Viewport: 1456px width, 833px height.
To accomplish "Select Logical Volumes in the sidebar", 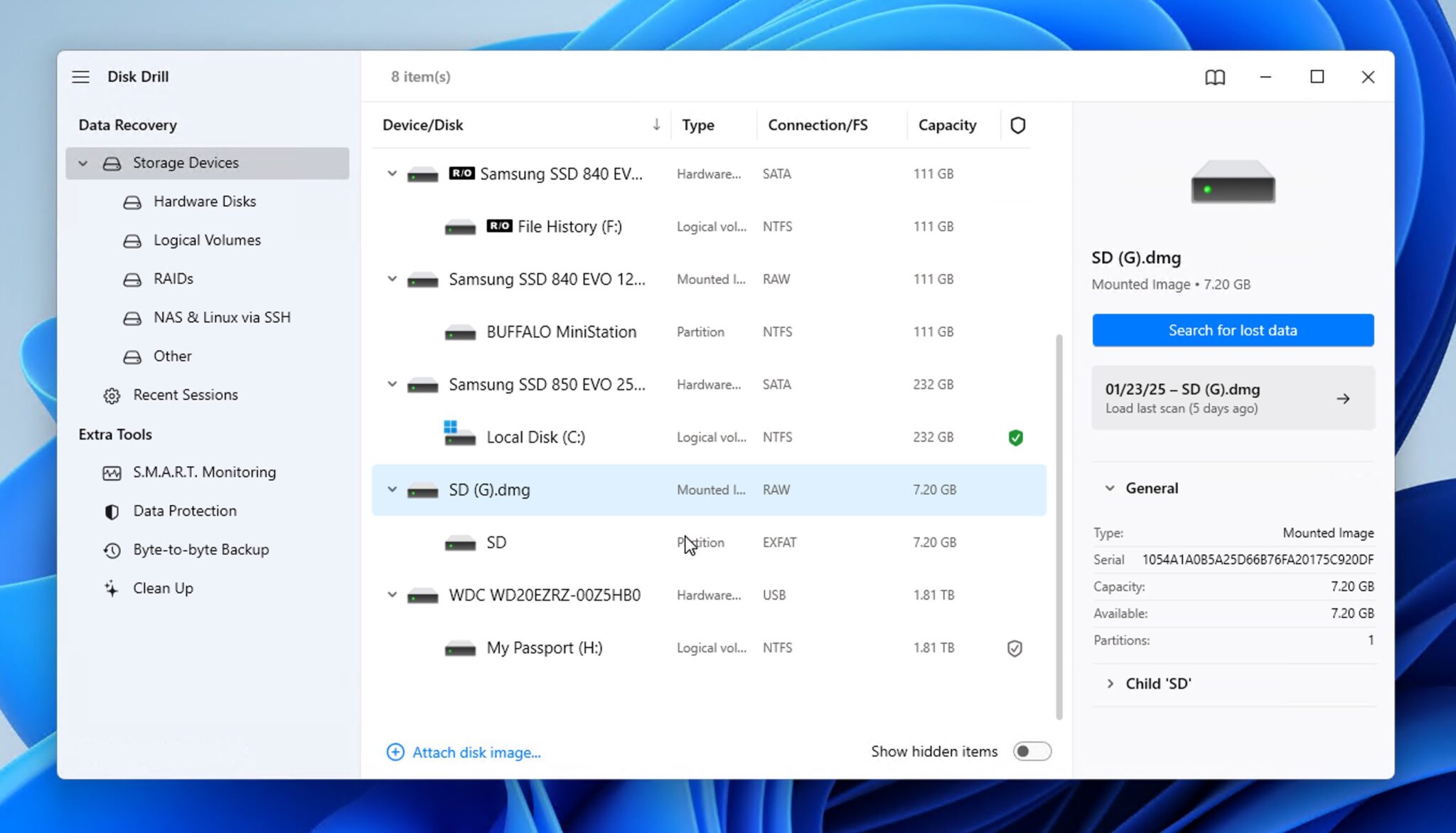I will (x=206, y=240).
